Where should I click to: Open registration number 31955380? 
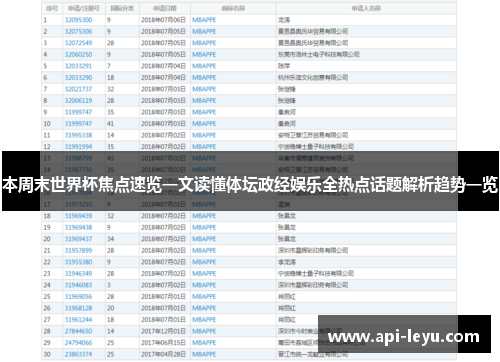(x=78, y=262)
